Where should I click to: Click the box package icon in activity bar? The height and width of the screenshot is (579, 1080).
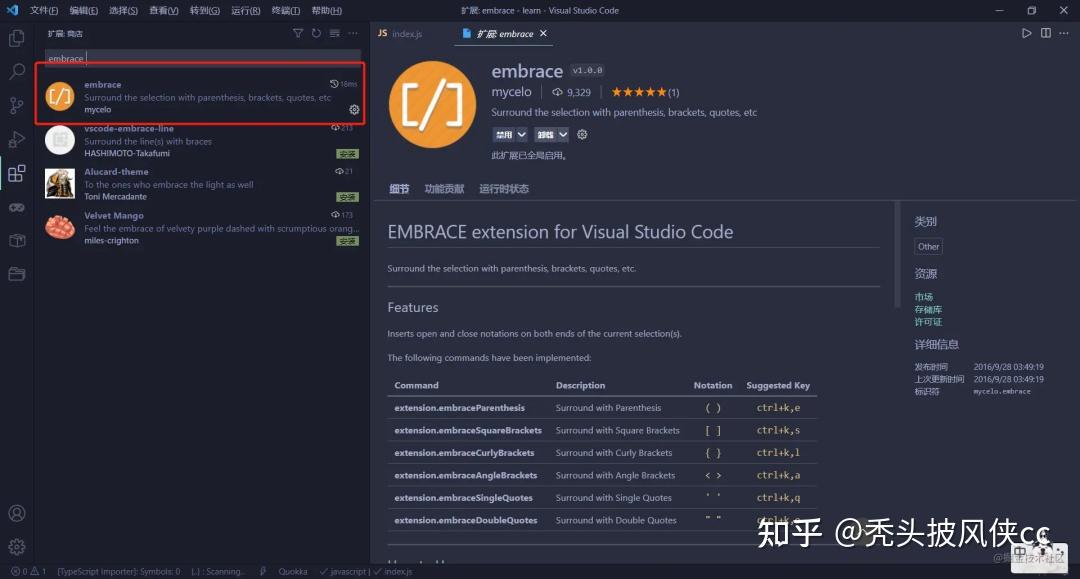[x=17, y=240]
